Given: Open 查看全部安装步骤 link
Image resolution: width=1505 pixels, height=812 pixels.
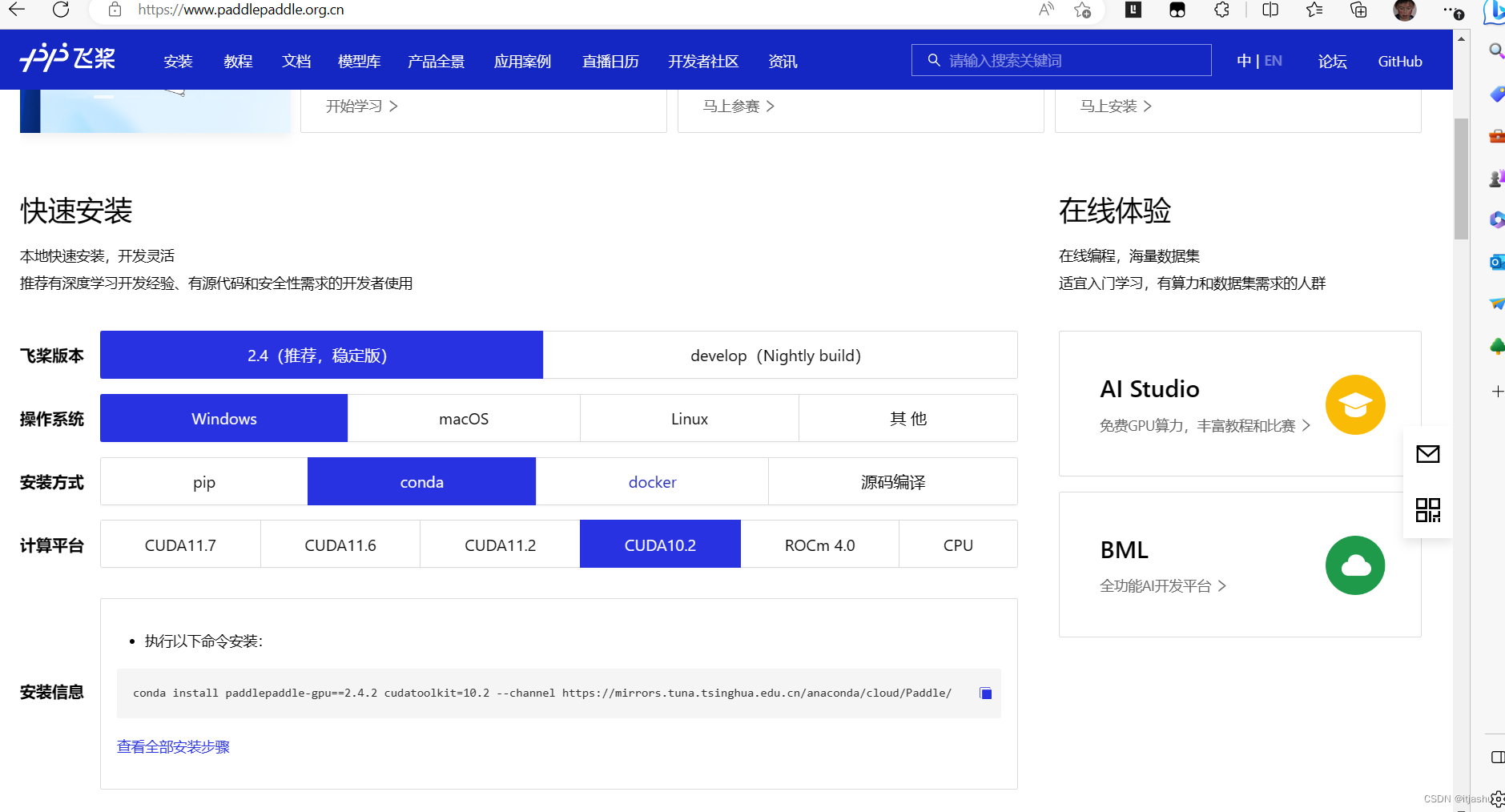Looking at the screenshot, I should pyautogui.click(x=173, y=746).
